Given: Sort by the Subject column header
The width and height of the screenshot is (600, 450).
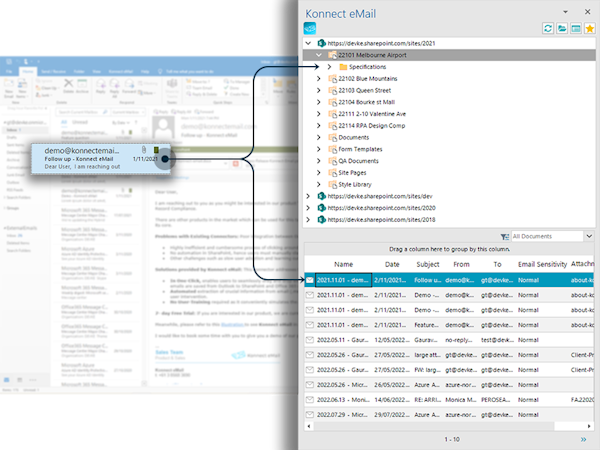Looking at the screenshot, I should (428, 264).
